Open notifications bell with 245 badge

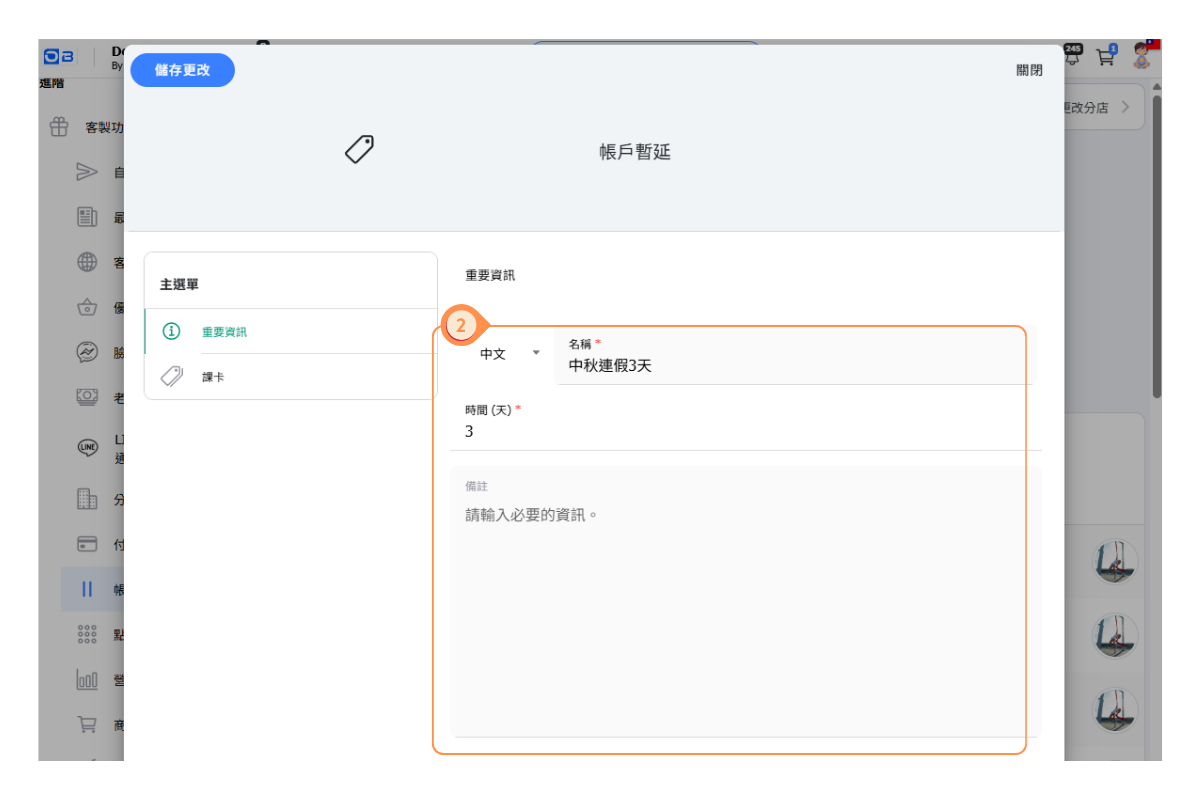1072,56
